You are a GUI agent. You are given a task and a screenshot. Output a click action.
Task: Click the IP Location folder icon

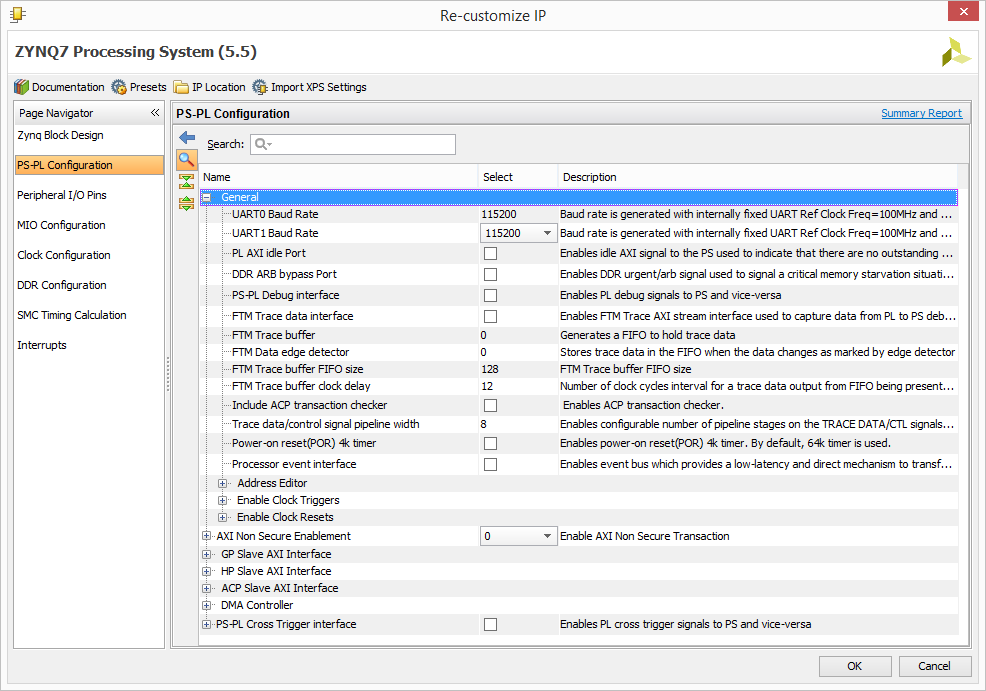click(x=181, y=87)
